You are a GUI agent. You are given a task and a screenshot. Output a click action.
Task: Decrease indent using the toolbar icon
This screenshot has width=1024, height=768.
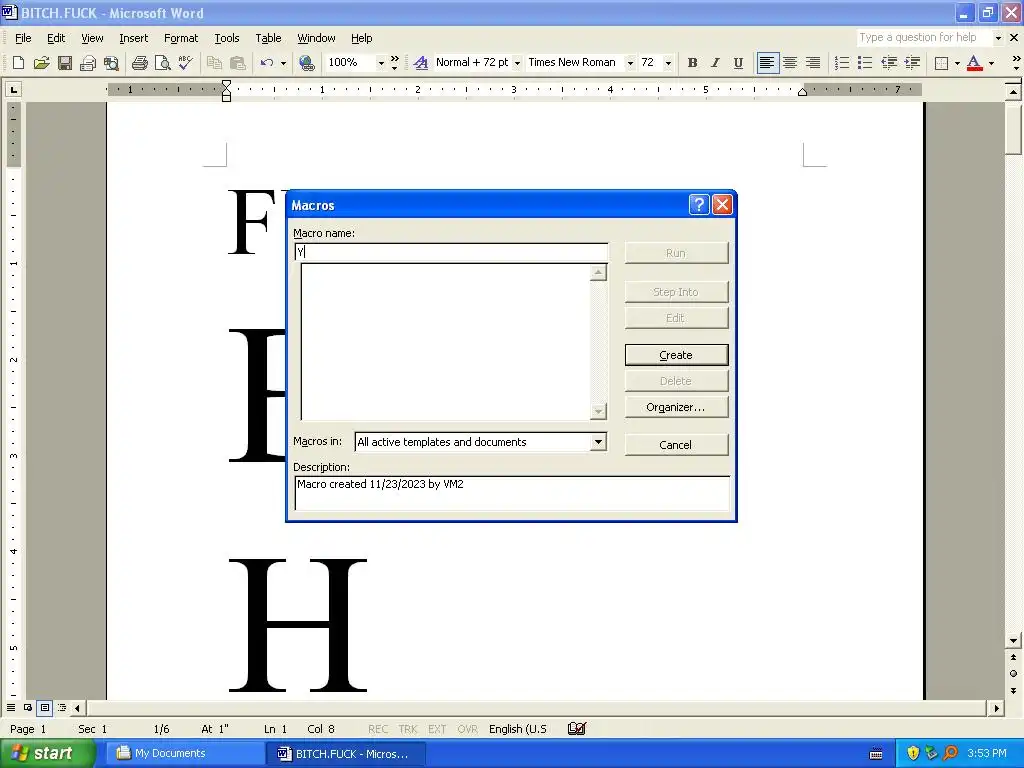click(889, 63)
